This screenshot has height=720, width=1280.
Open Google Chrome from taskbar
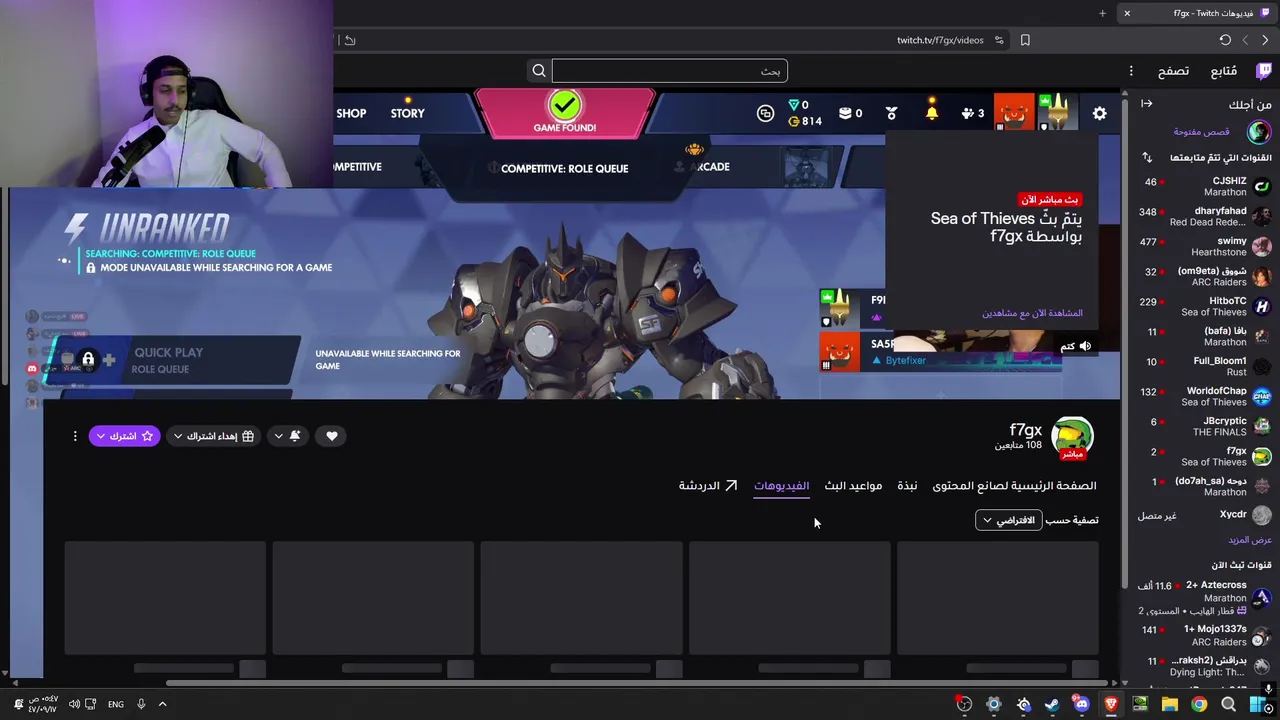tap(1199, 704)
